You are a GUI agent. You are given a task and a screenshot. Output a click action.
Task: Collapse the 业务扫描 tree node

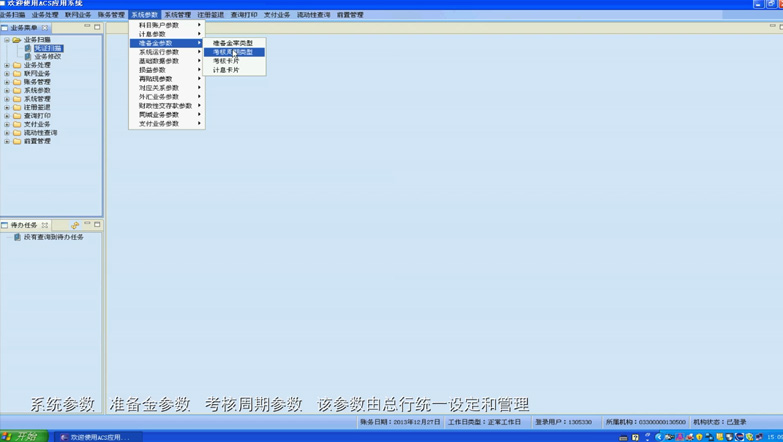[x=7, y=40]
